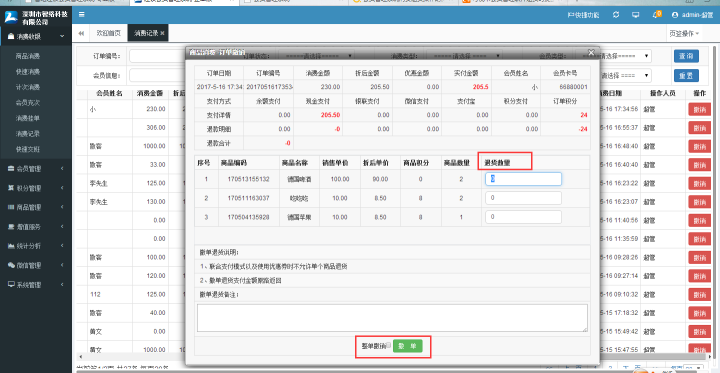
Task: Click the 1000.00 amount in 16:48:40 row
Action: 154,147
